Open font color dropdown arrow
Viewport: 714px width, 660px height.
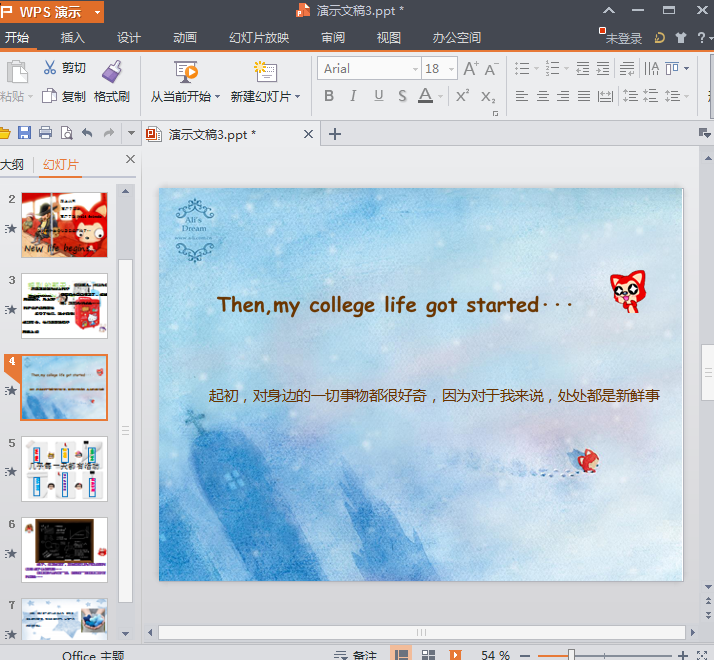tap(440, 96)
